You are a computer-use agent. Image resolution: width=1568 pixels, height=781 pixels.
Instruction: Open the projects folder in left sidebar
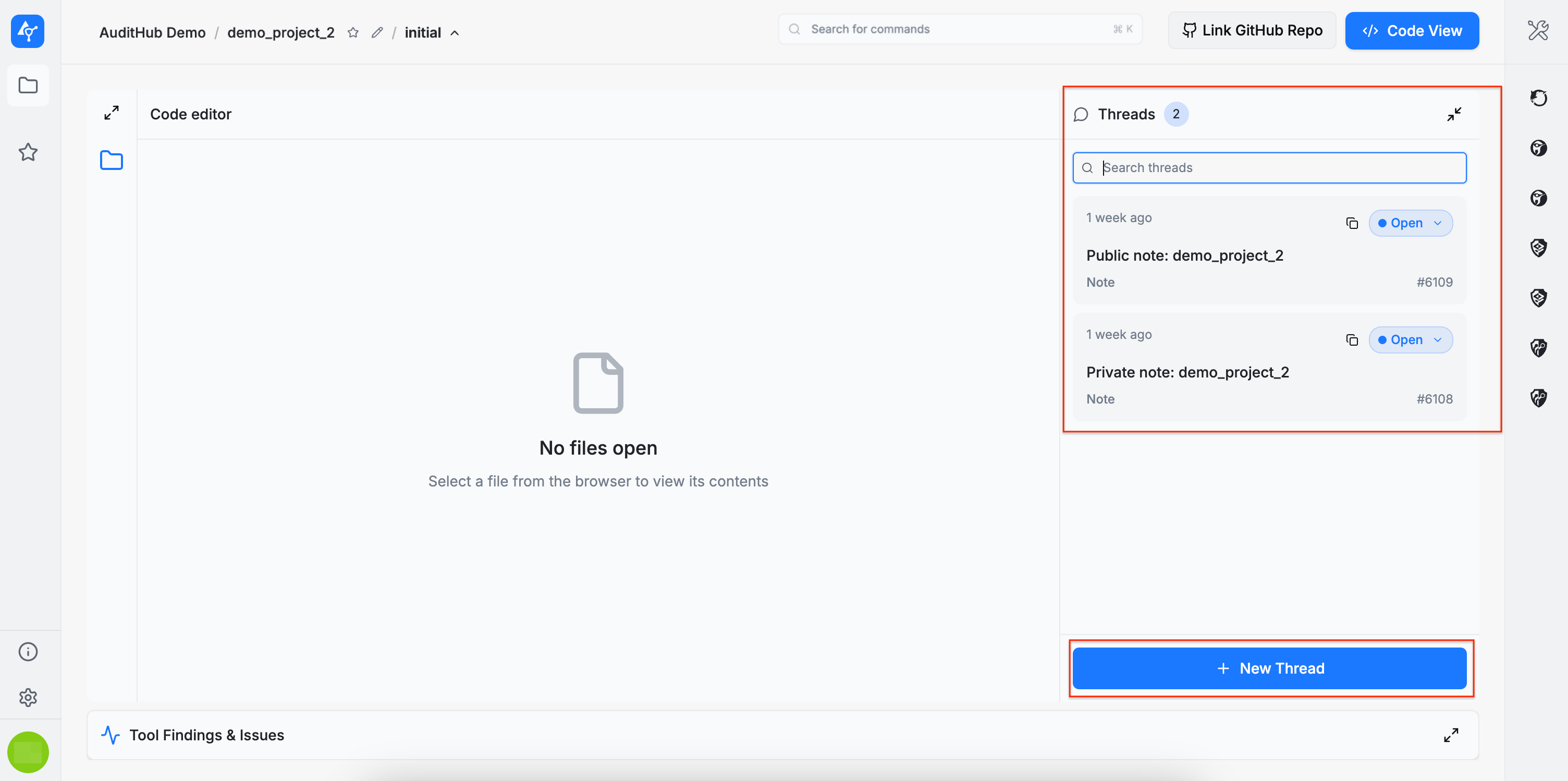point(28,85)
